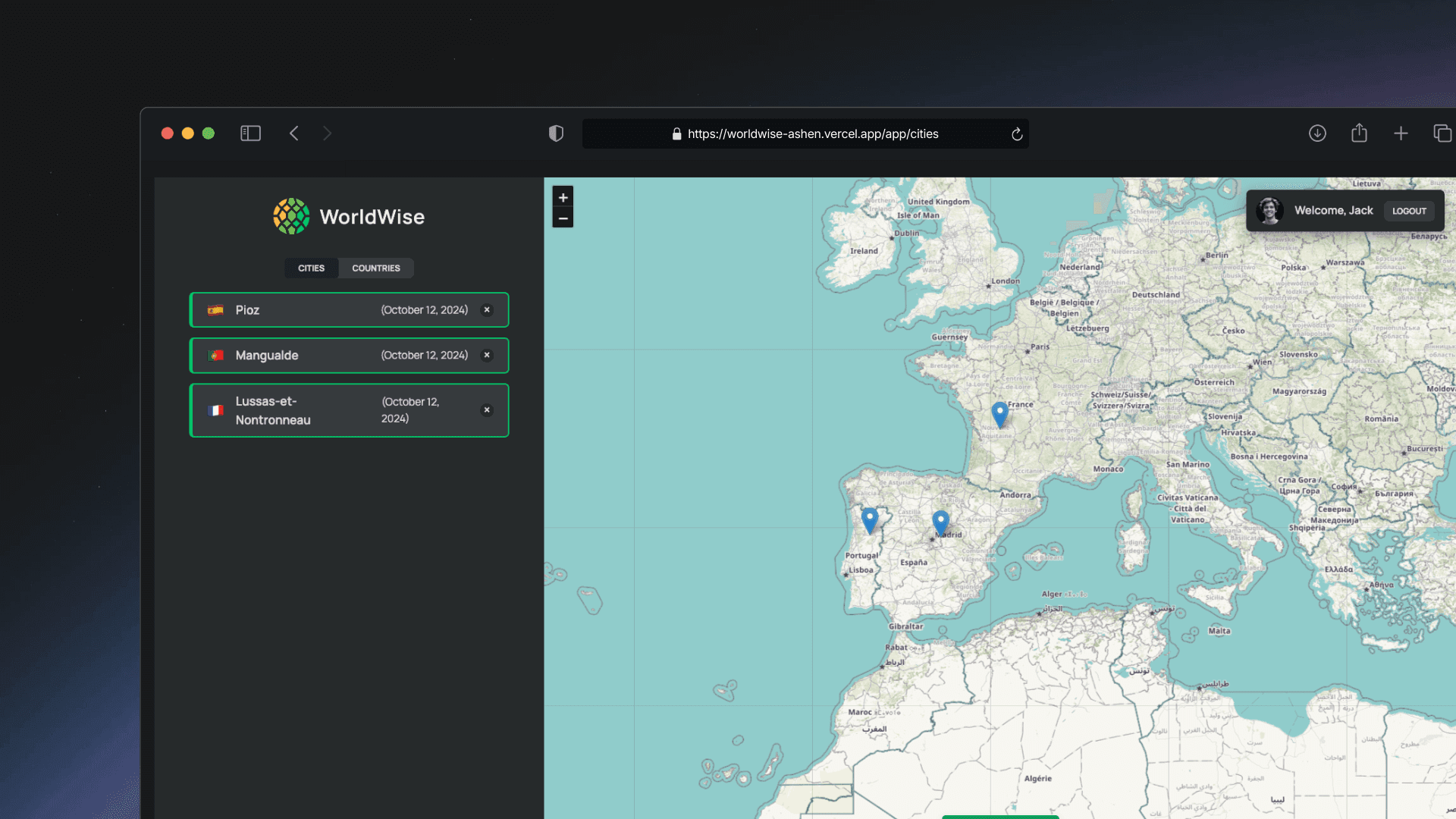Screen dimensions: 1456x819
Task: Click the San Marino label on the map
Action: coord(1188,465)
